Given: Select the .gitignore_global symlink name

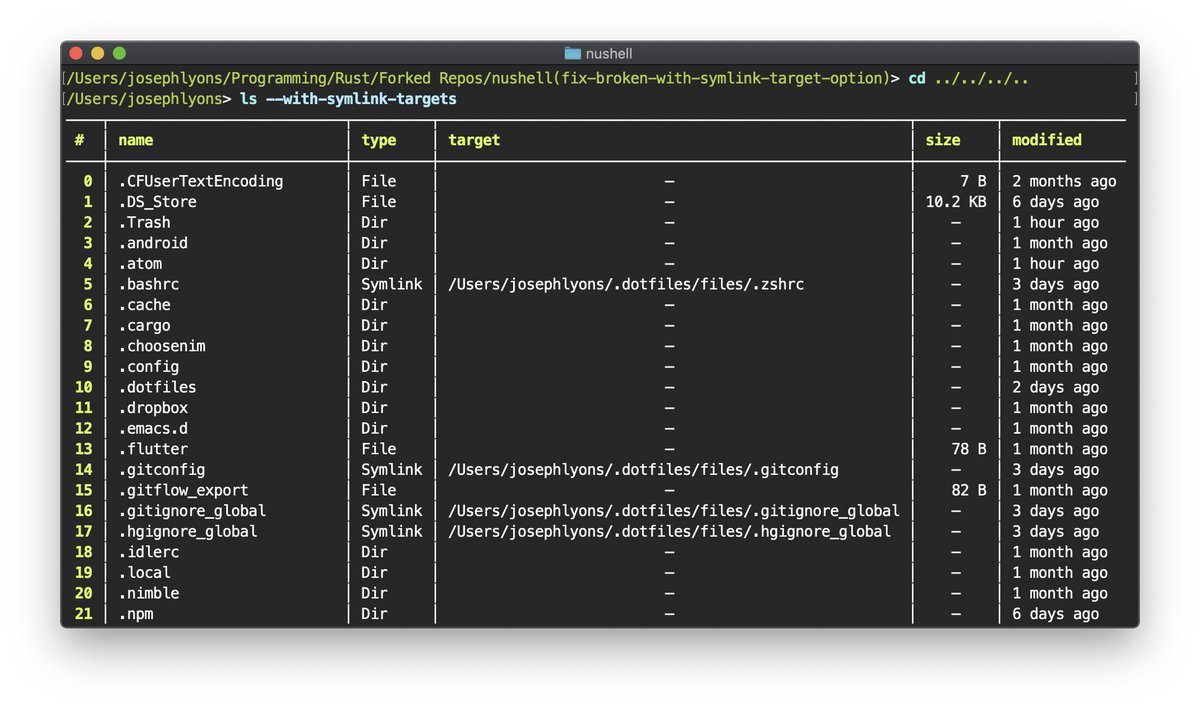Looking at the screenshot, I should click(192, 511).
